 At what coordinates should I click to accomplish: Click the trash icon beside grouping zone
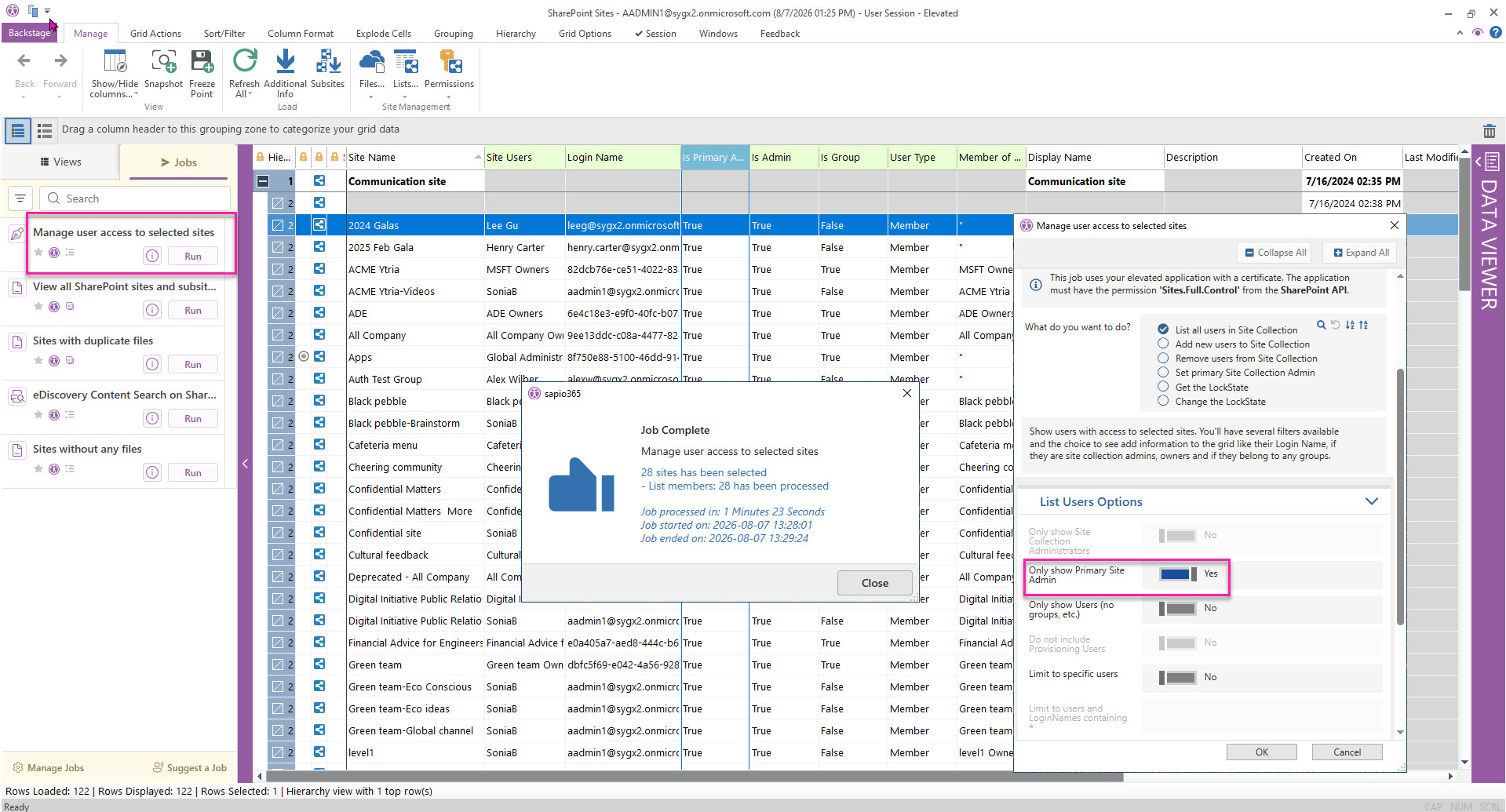tap(1489, 131)
